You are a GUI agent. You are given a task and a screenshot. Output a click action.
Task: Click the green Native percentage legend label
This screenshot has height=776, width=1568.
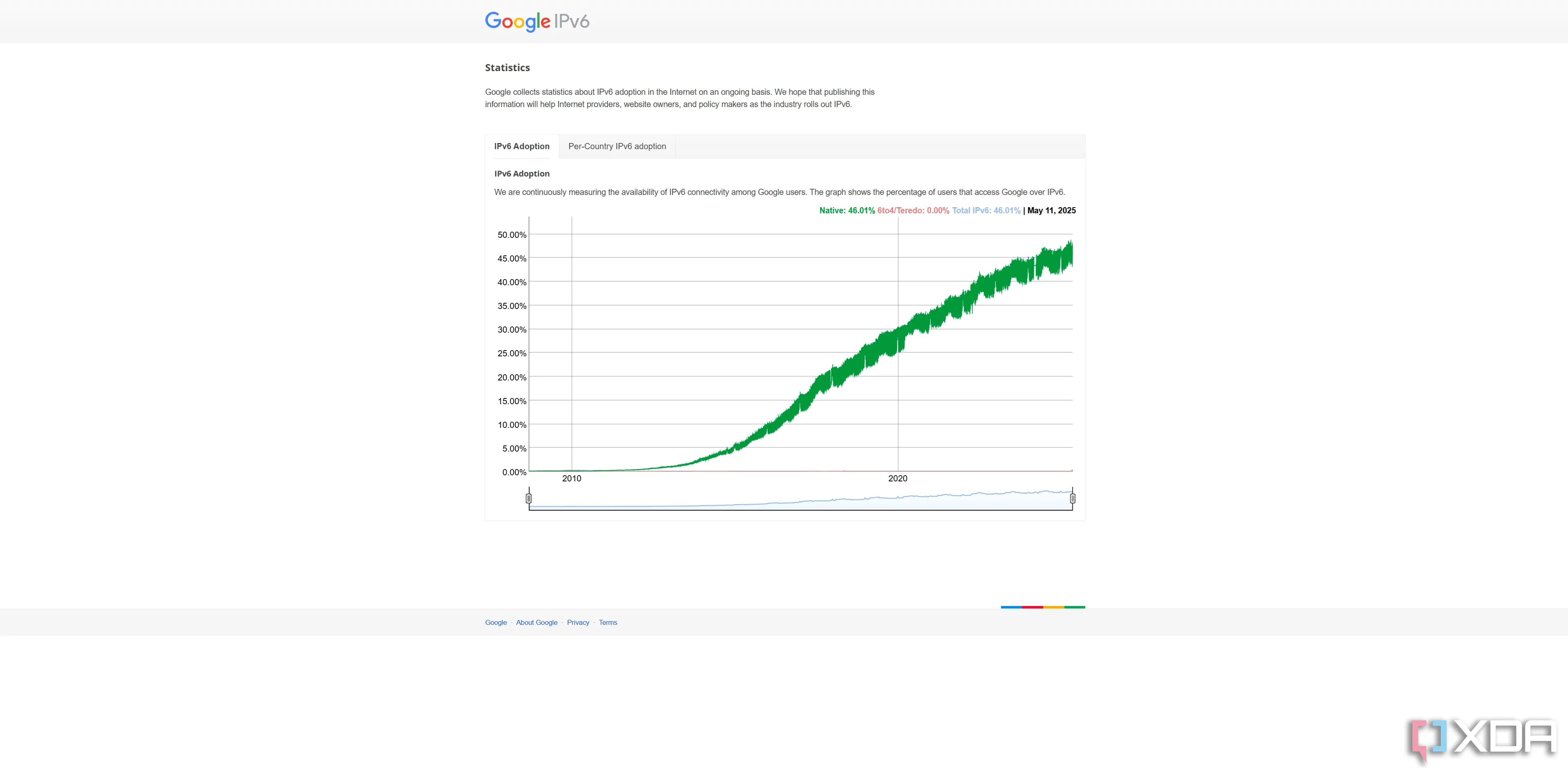(x=847, y=211)
